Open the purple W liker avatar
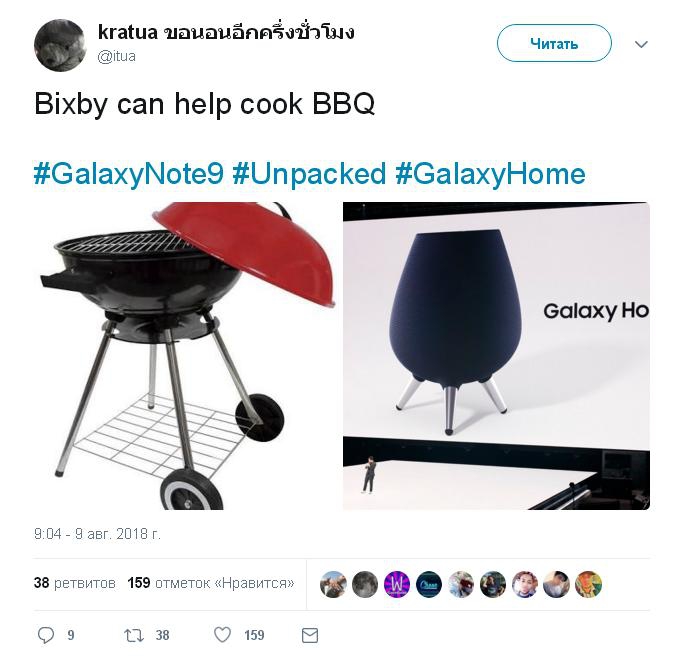Image resolution: width=684 pixels, height=658 pixels. pyautogui.click(x=397, y=584)
